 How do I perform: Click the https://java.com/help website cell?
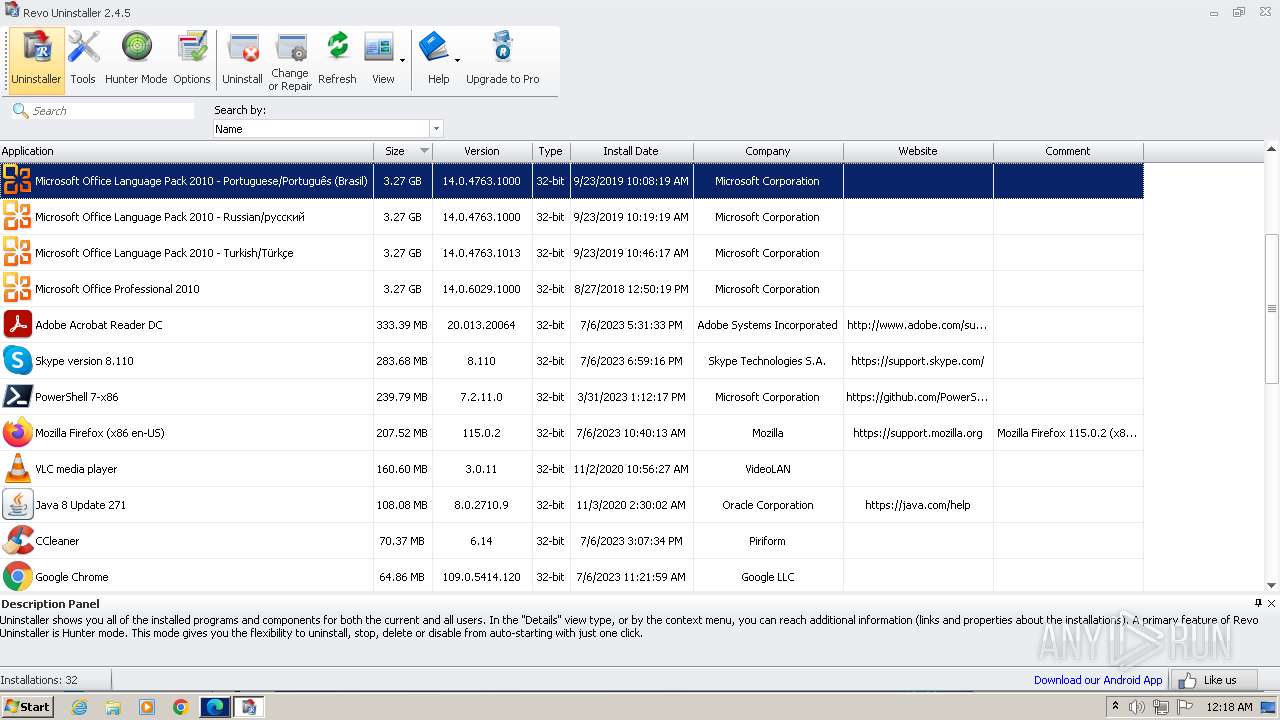[918, 505]
